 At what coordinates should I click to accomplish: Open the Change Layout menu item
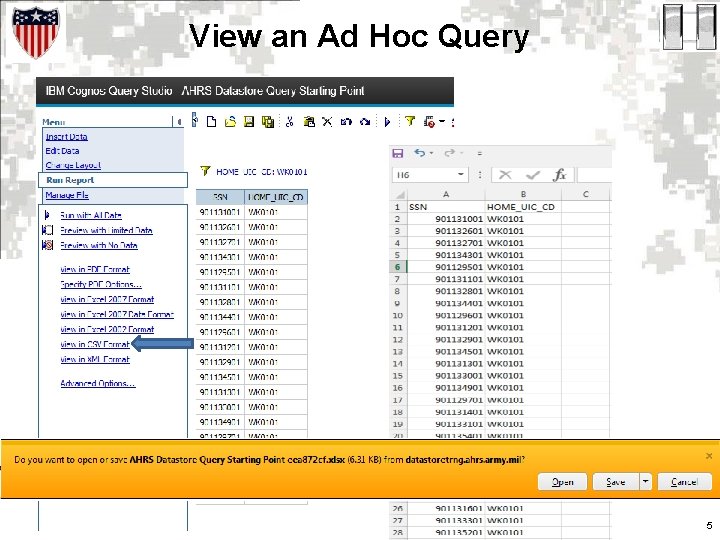pos(73,165)
